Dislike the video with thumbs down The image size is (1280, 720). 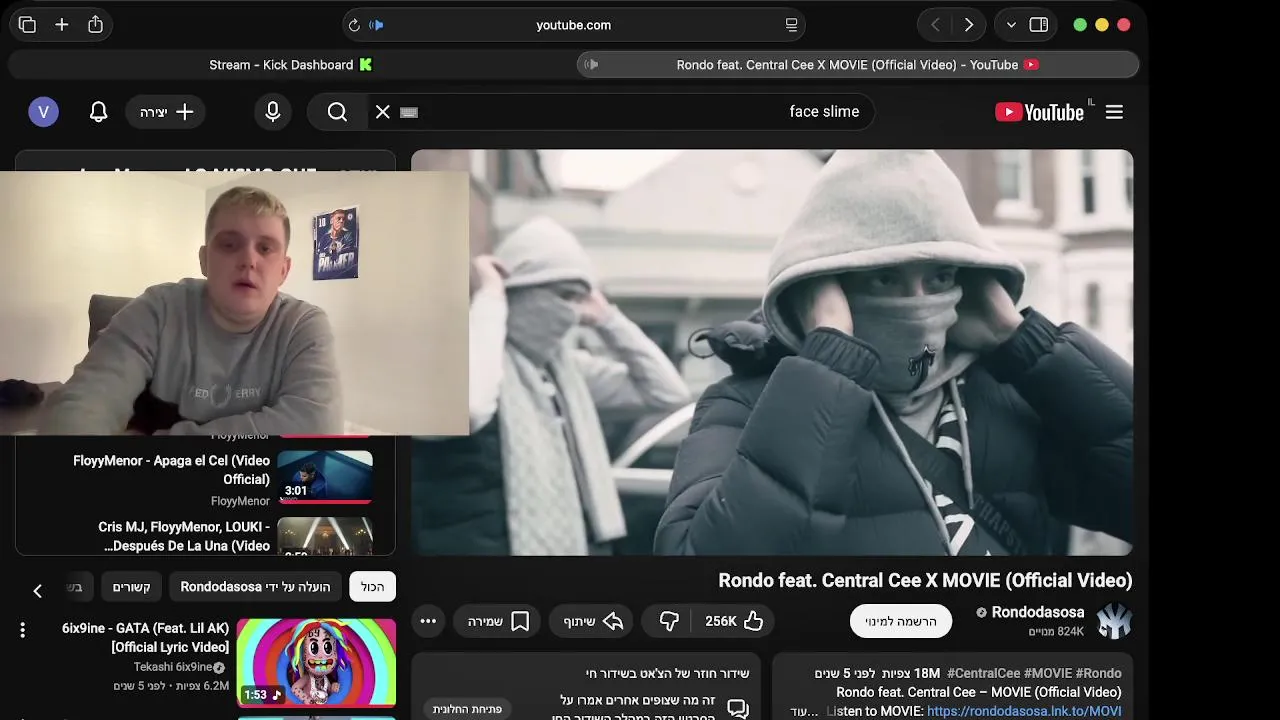click(x=669, y=621)
